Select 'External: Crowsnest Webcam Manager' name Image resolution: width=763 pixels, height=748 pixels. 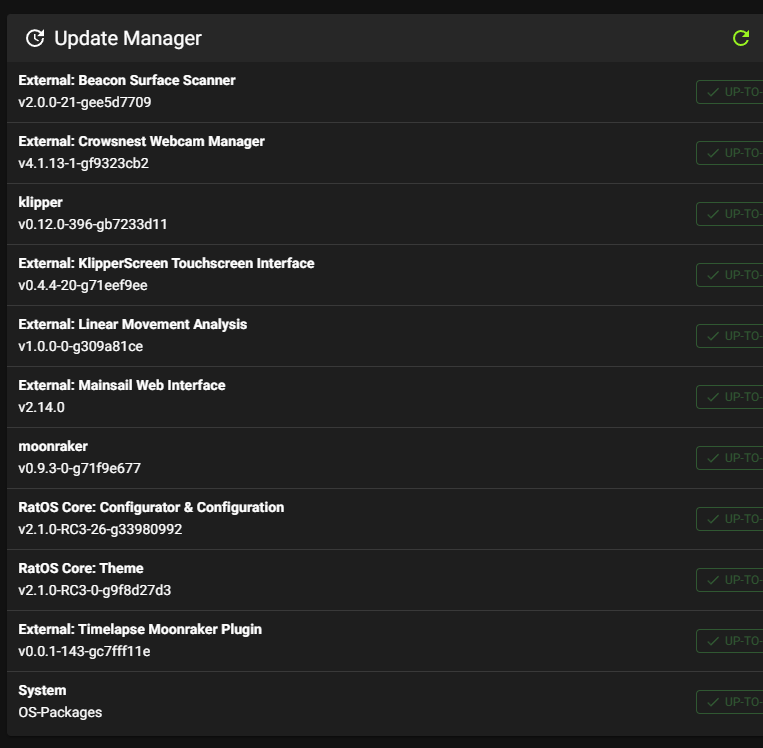pos(142,141)
